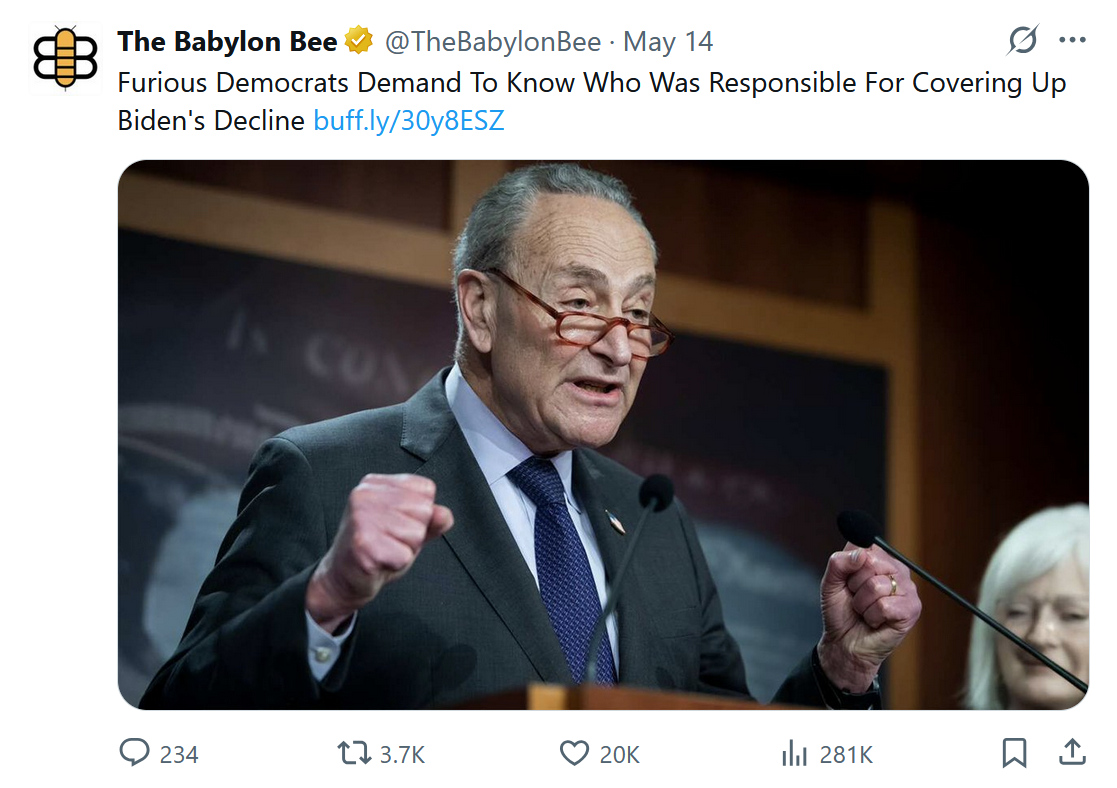Viewport: 1117px width, 788px height.
Task: Click the May 14 timestamp
Action: click(x=668, y=42)
